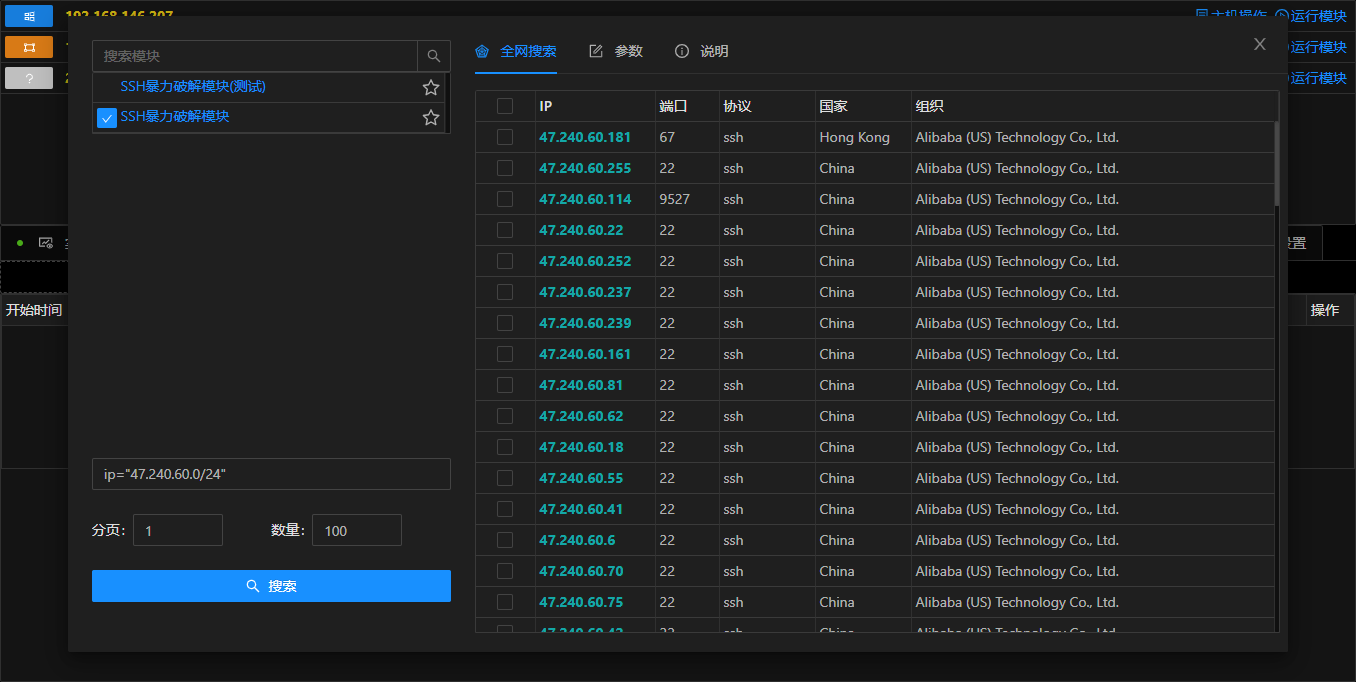
Task: Switch to the 参数 tab
Action: pos(616,51)
